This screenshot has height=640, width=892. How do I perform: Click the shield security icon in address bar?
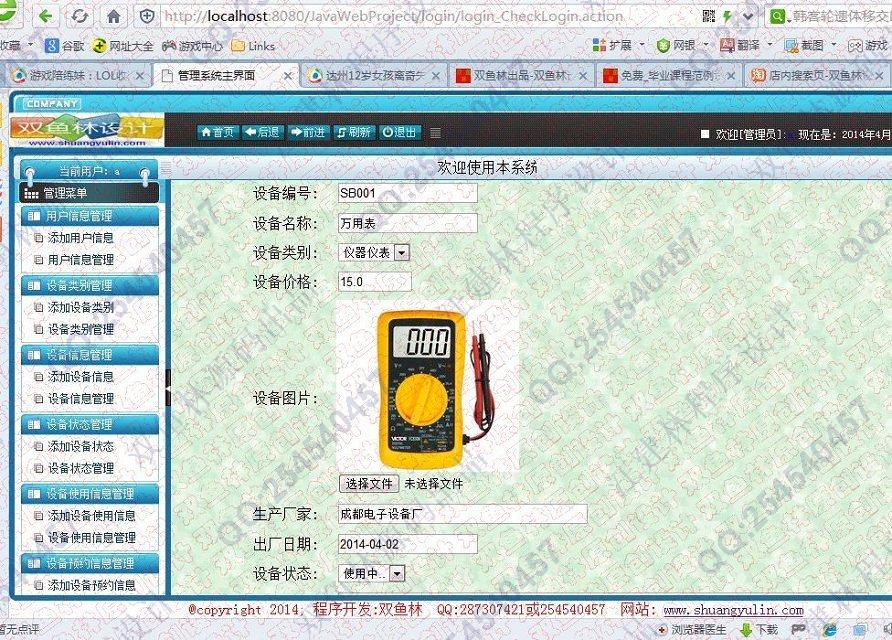[x=147, y=16]
